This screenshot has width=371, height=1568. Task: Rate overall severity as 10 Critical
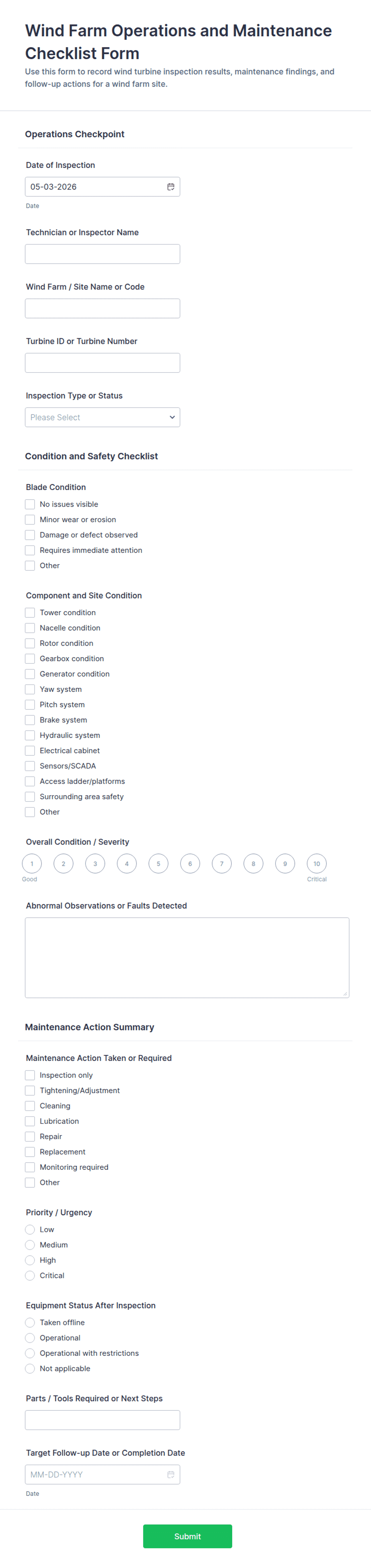click(316, 864)
